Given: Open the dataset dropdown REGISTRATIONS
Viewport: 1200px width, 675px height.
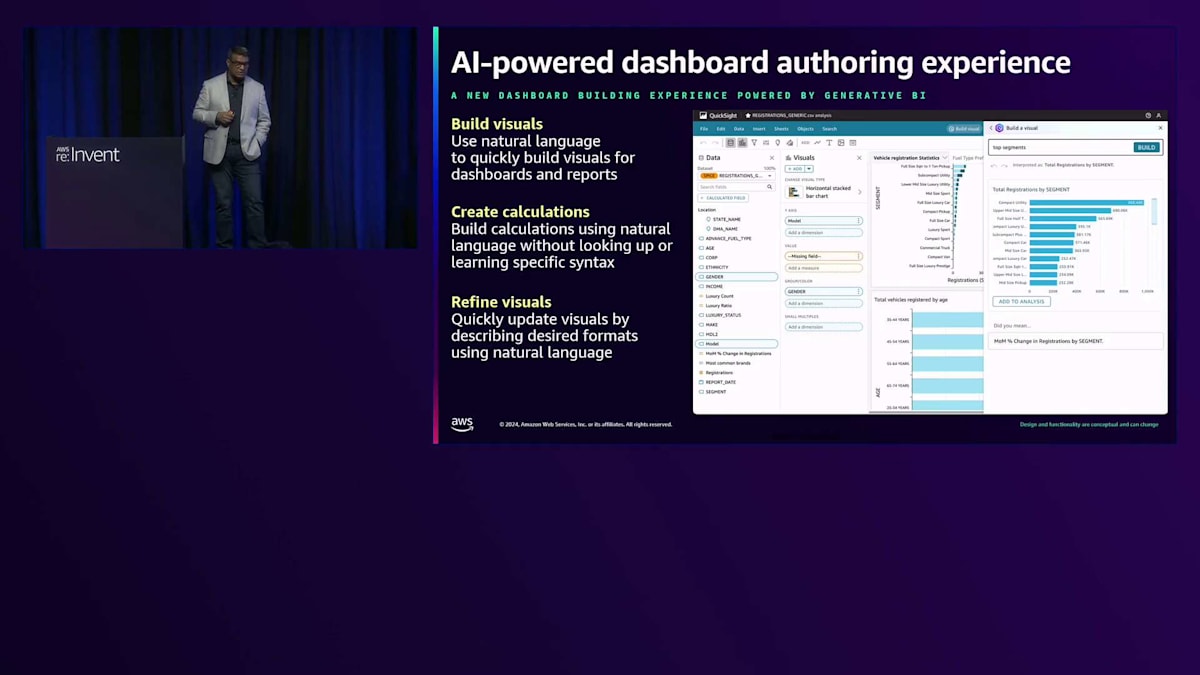Looking at the screenshot, I should click(x=736, y=175).
